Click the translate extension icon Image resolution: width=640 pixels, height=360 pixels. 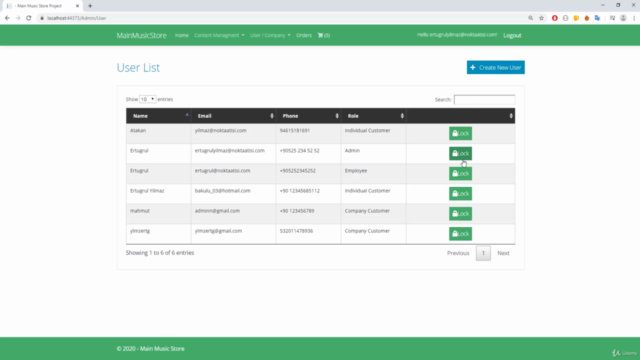(597, 18)
